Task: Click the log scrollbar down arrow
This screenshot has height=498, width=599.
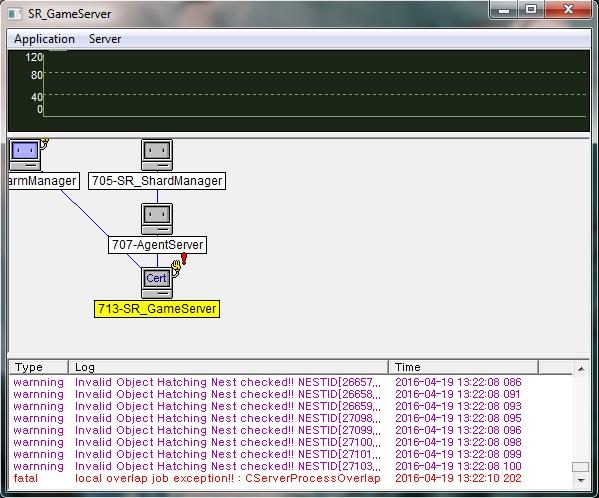Action: coord(581,480)
